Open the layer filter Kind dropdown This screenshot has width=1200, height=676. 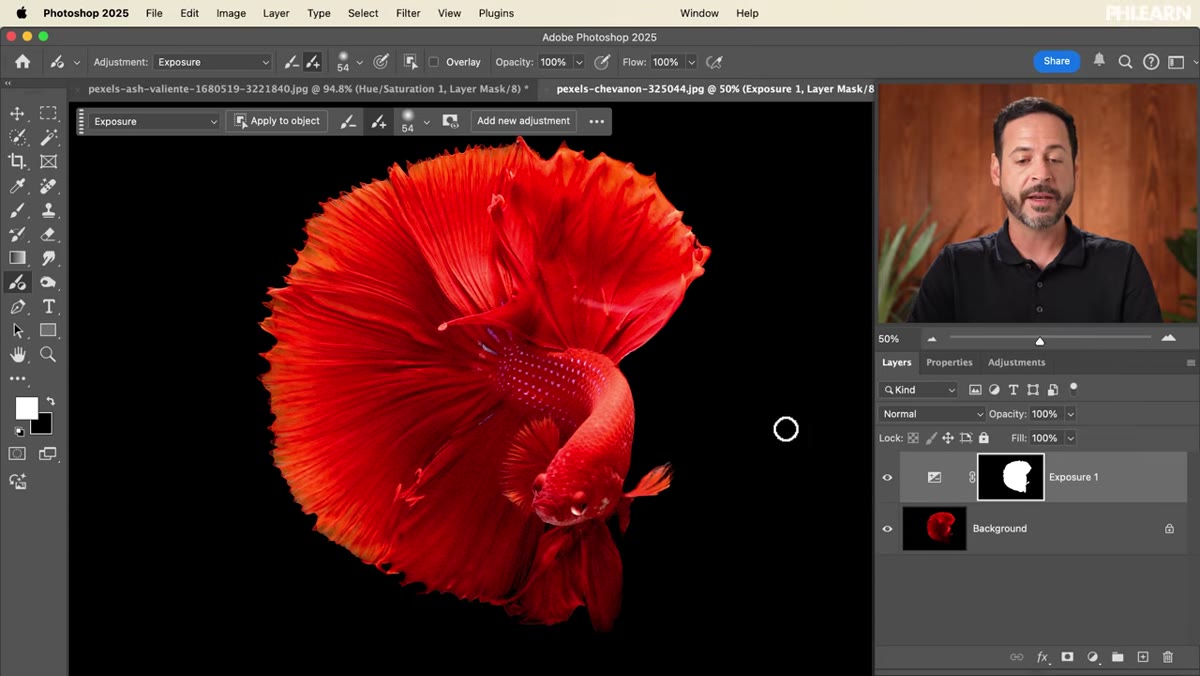tap(918, 390)
